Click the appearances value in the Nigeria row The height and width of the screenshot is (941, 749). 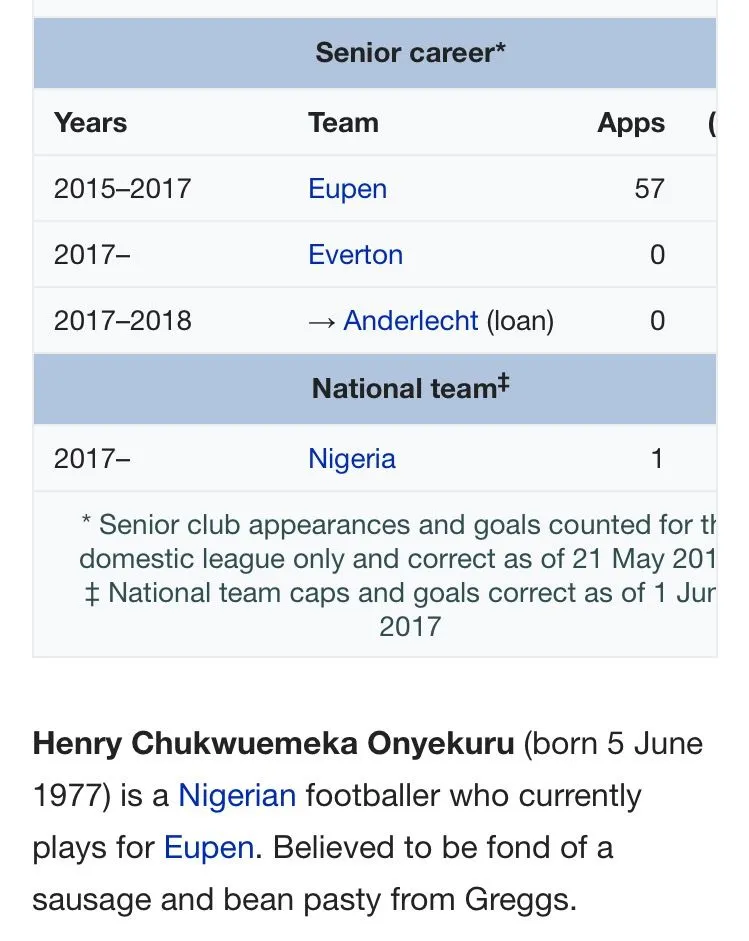click(x=657, y=459)
